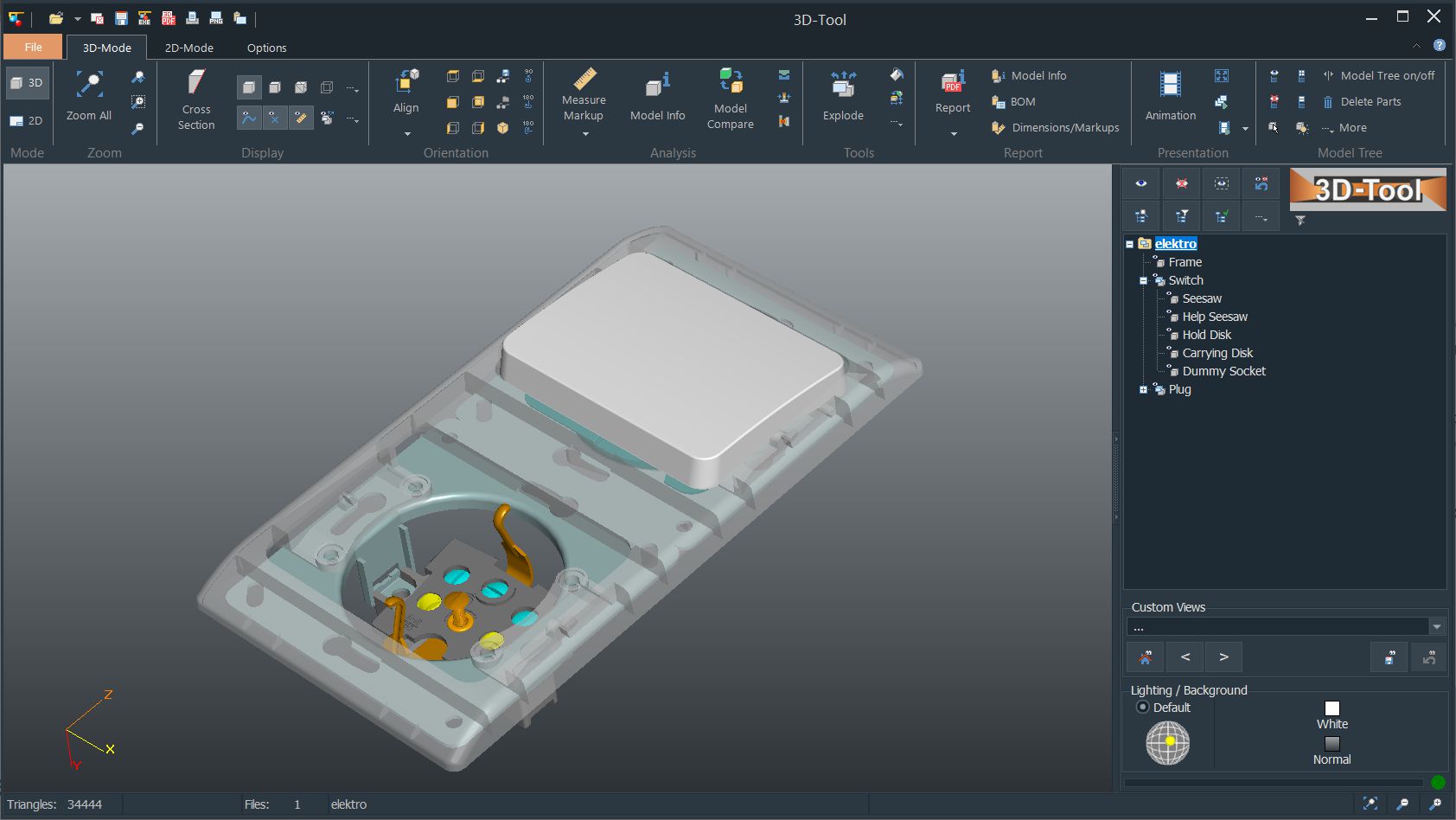Open the Options menu

265,48
